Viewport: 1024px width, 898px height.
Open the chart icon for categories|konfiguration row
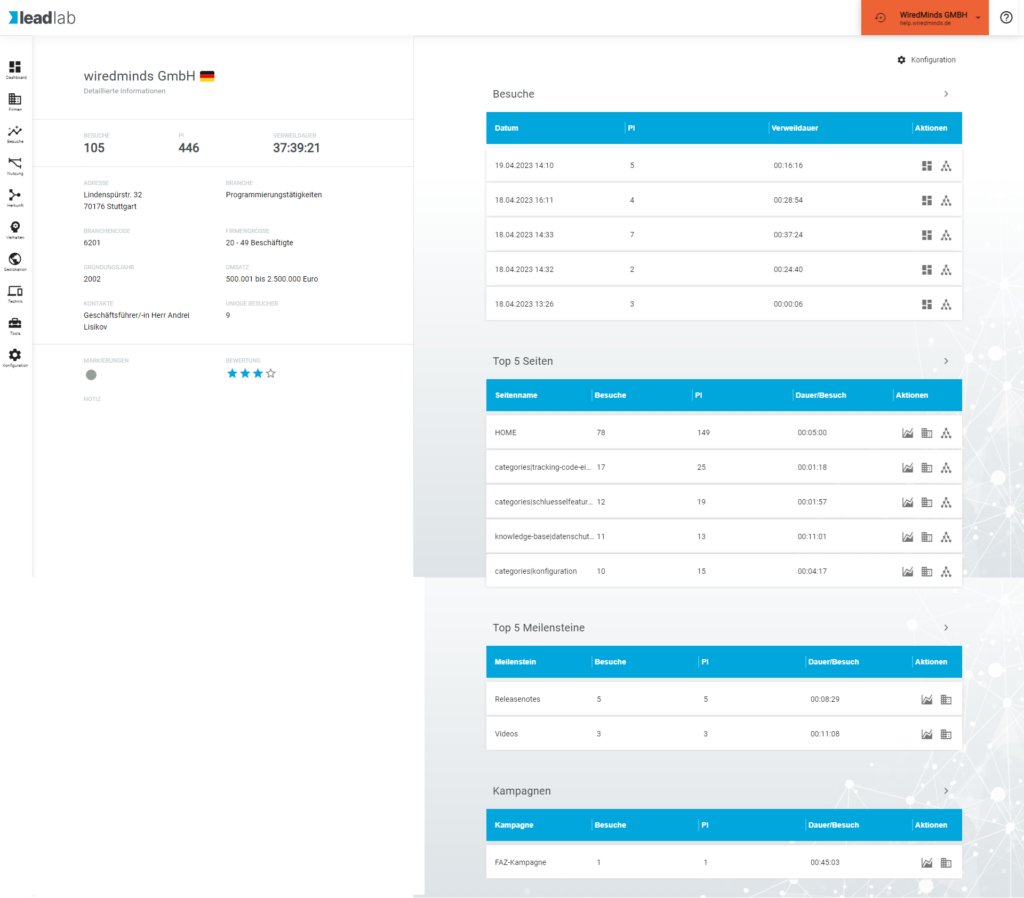pos(908,571)
